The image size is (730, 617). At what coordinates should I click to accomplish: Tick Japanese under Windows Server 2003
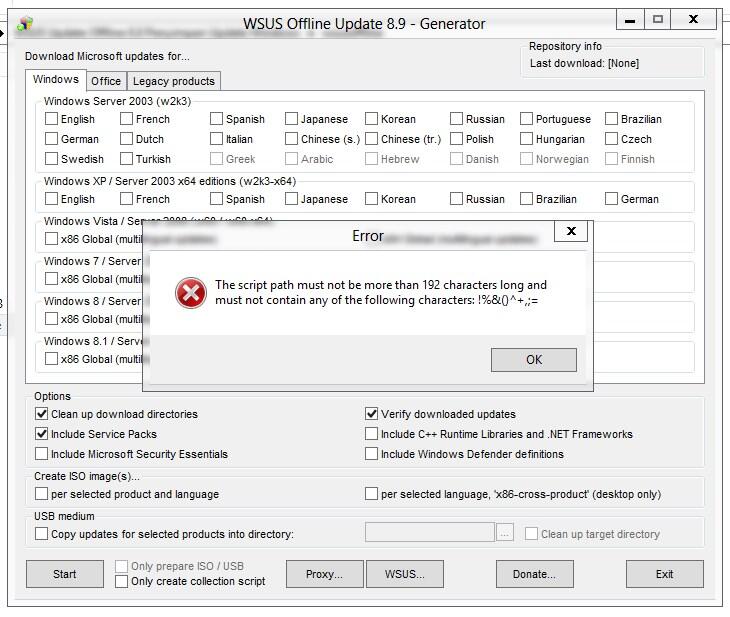pyautogui.click(x=291, y=119)
